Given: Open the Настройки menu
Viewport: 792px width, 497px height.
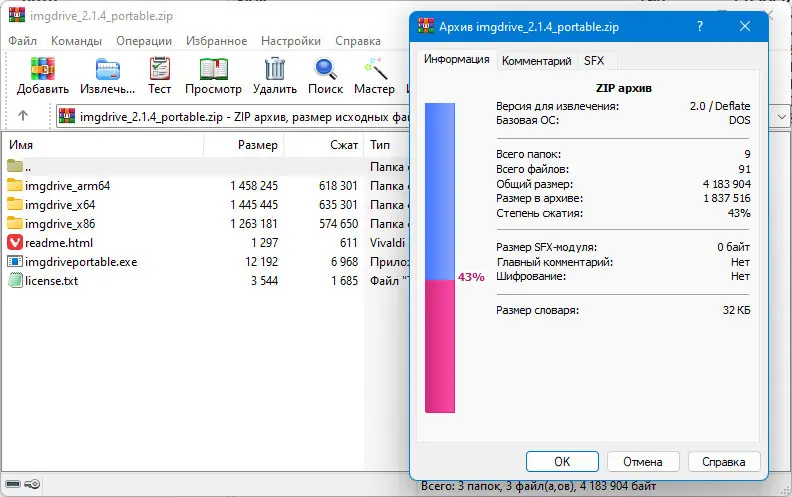Looking at the screenshot, I should point(291,41).
